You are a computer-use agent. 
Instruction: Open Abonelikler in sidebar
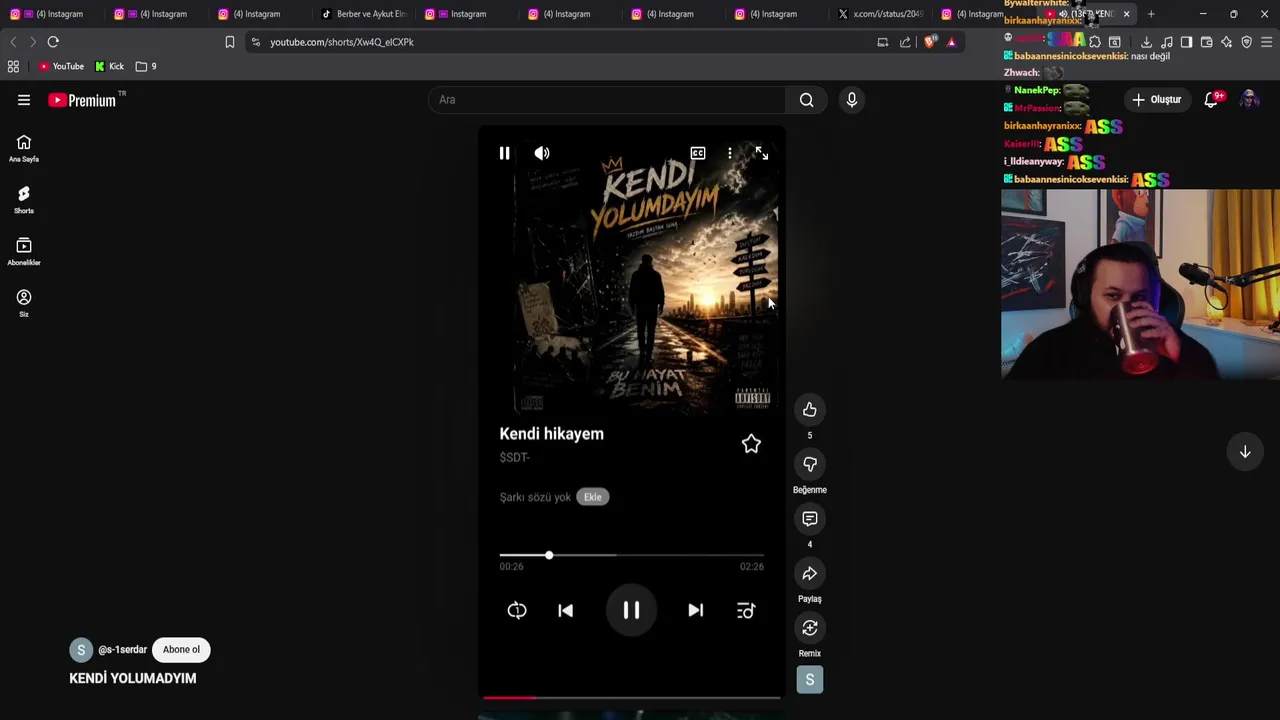(x=24, y=252)
